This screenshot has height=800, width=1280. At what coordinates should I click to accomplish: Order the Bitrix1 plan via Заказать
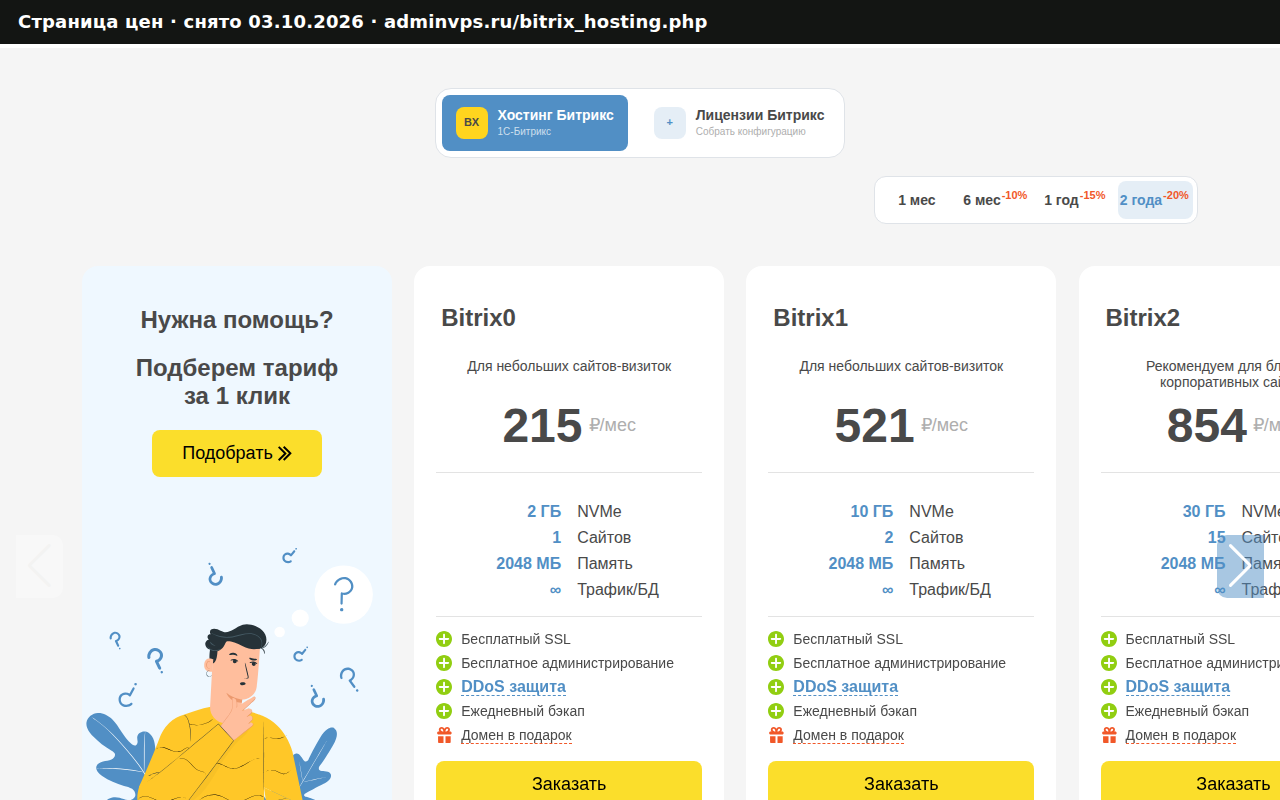pos(901,781)
